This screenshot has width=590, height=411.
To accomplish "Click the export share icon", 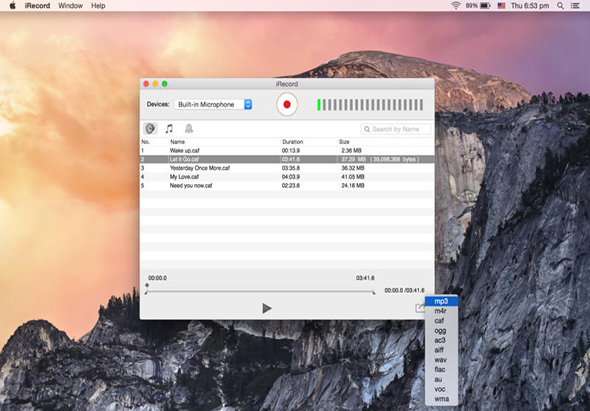I will 420,308.
